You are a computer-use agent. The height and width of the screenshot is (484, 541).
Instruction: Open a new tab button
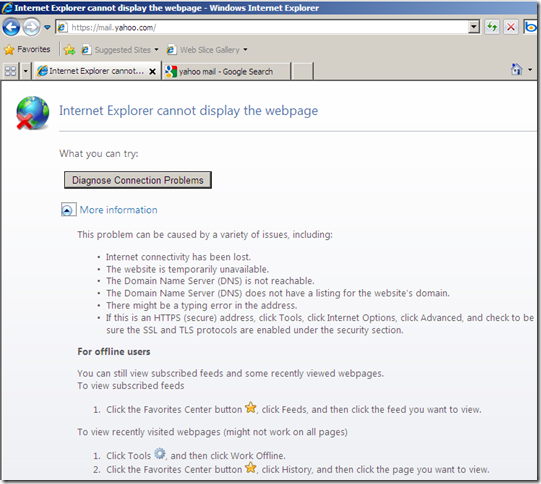[302, 71]
